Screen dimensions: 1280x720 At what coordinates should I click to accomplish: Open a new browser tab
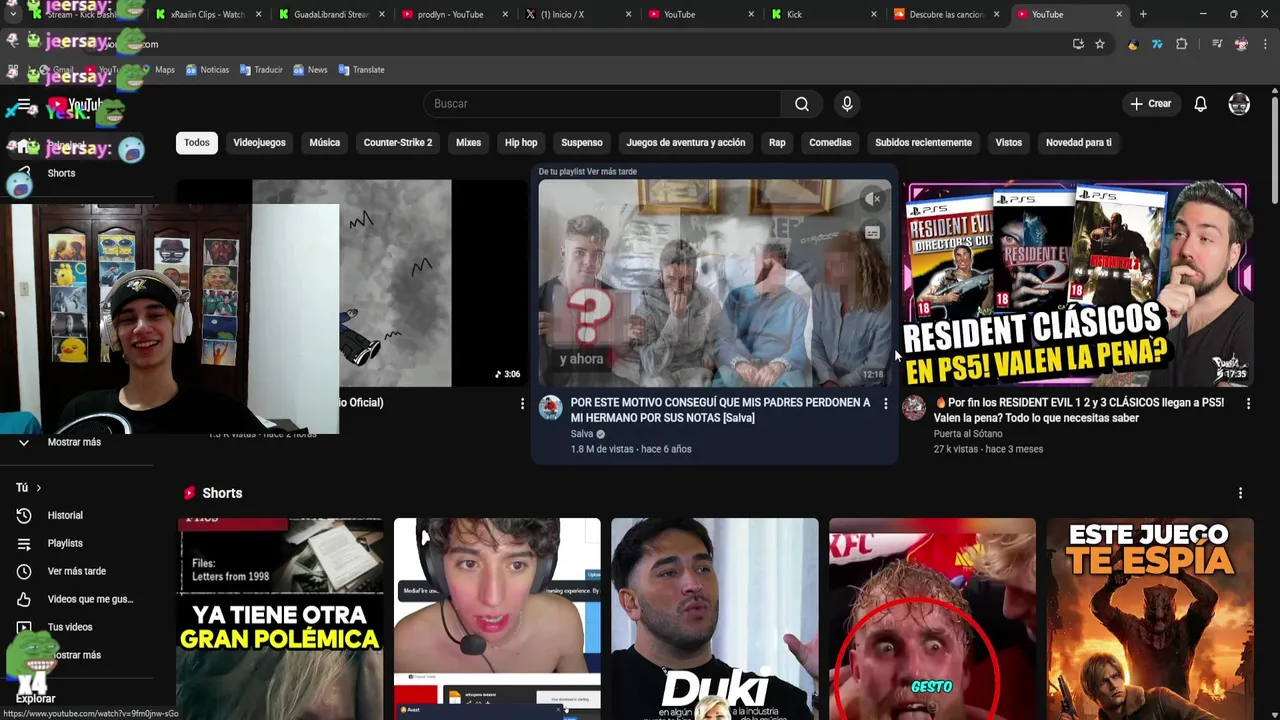(x=1143, y=14)
